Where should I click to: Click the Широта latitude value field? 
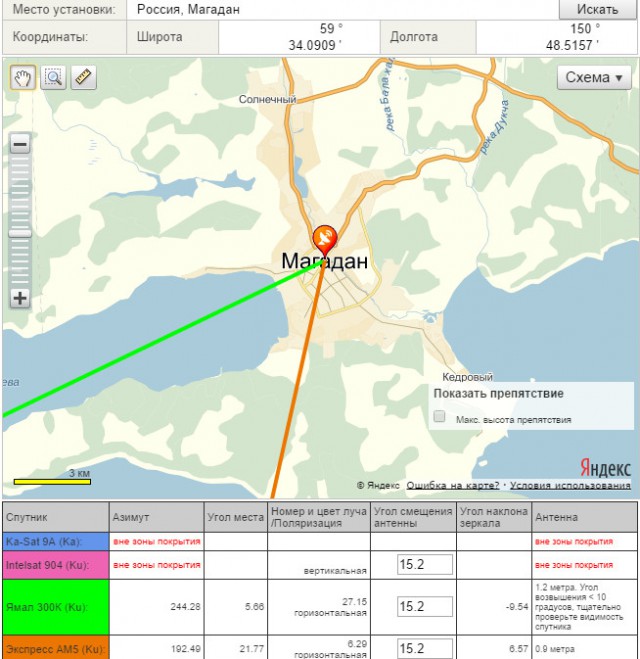299,37
